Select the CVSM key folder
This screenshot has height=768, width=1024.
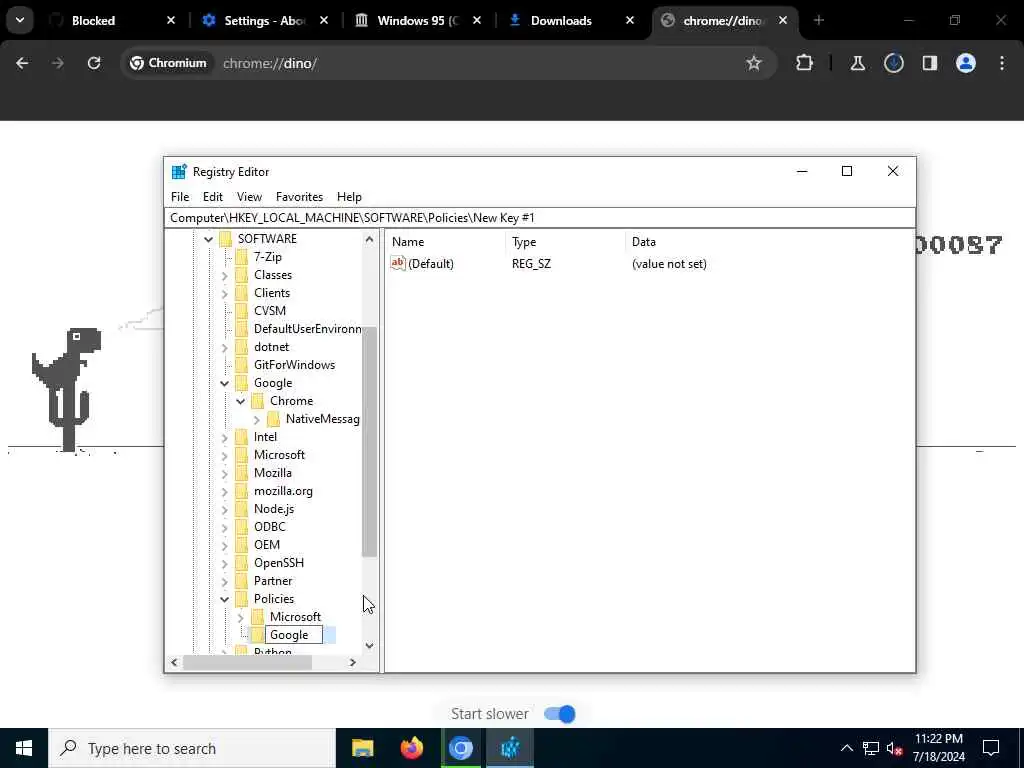270,311
